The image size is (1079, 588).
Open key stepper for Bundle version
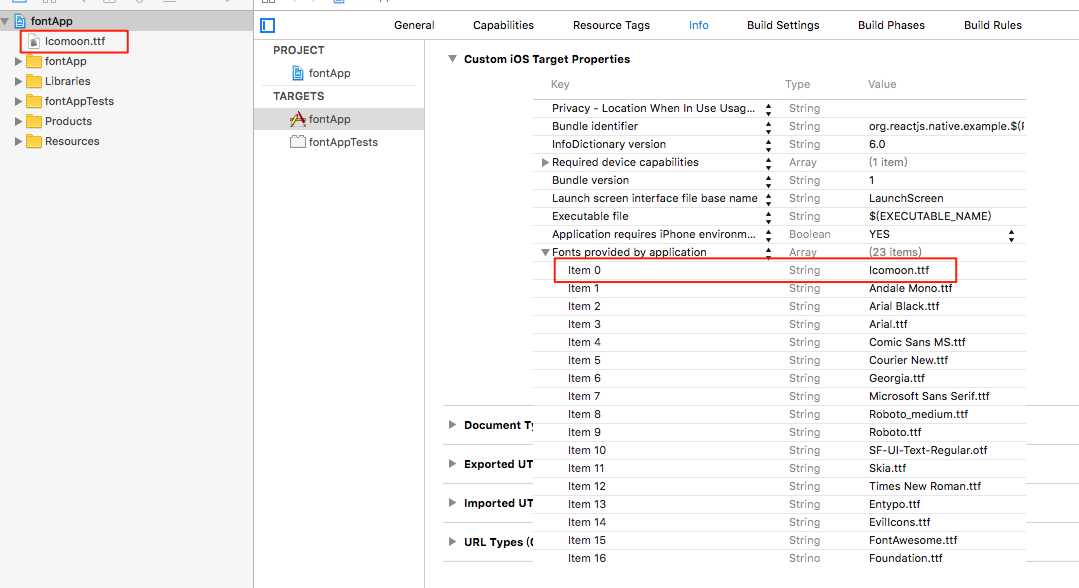(x=768, y=180)
